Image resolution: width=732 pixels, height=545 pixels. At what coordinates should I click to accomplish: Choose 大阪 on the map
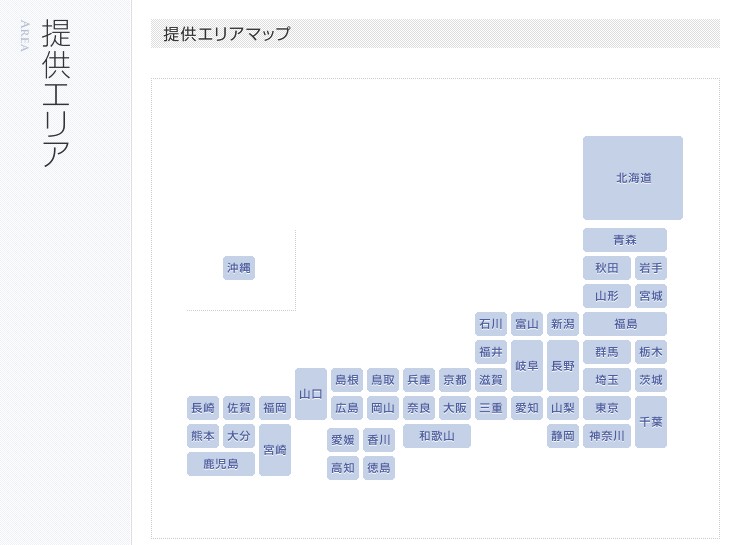click(x=455, y=408)
